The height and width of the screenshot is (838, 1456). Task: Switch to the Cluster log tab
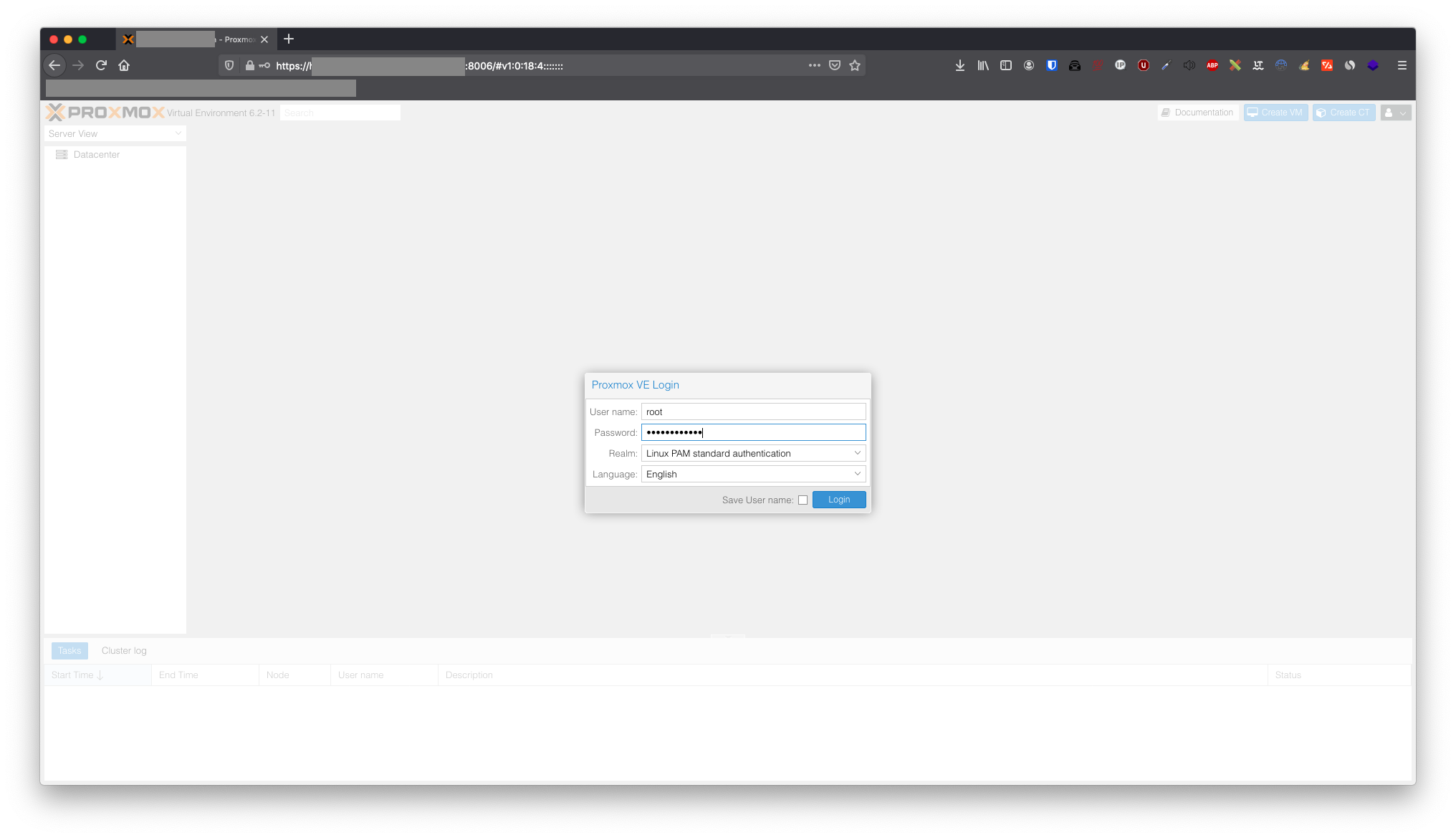point(124,650)
